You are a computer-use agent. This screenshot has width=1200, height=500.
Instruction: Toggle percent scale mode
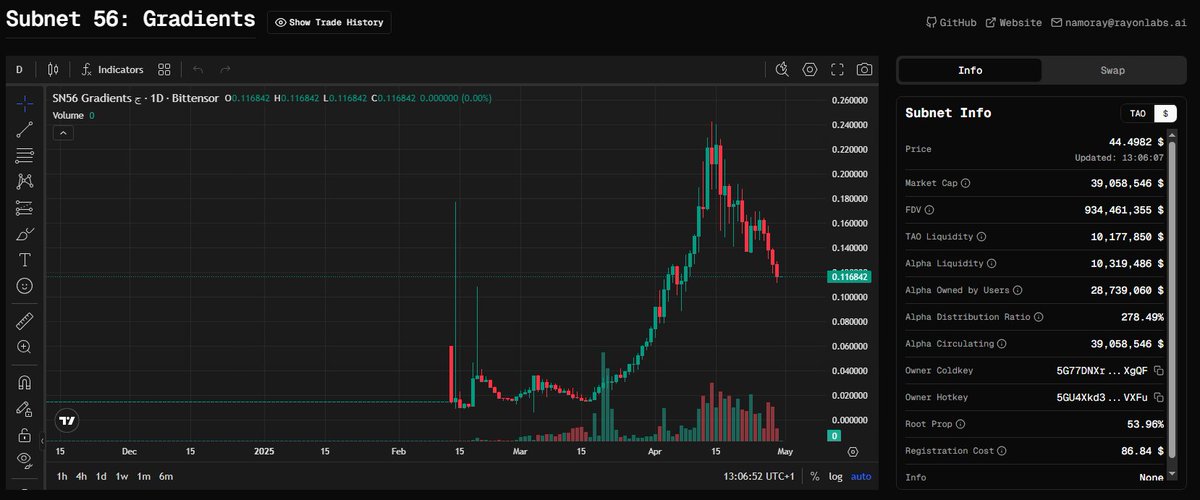click(814, 476)
